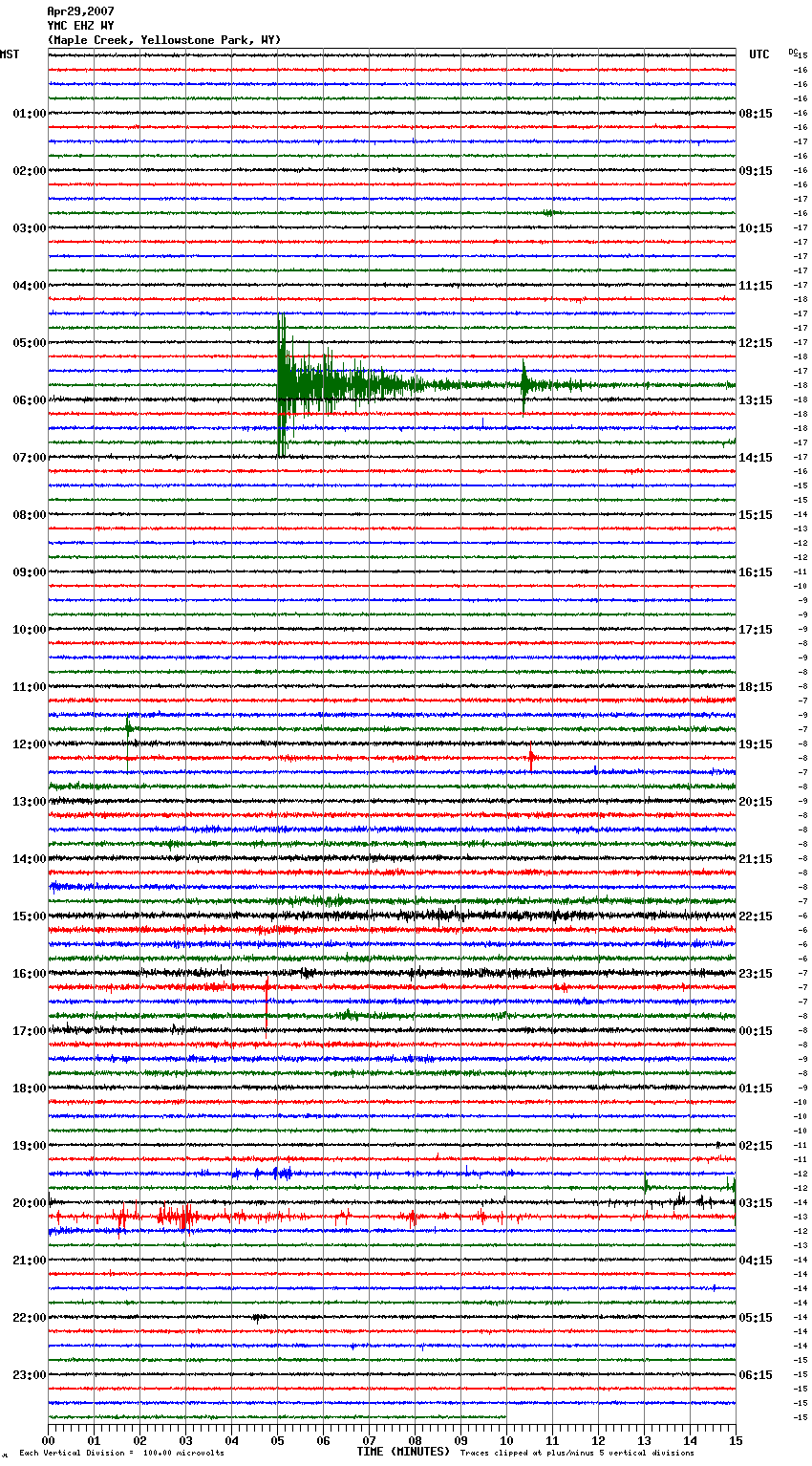Click minute tick "13" on bottom axis
The width and height of the screenshot is (812, 1466).
click(645, 1440)
